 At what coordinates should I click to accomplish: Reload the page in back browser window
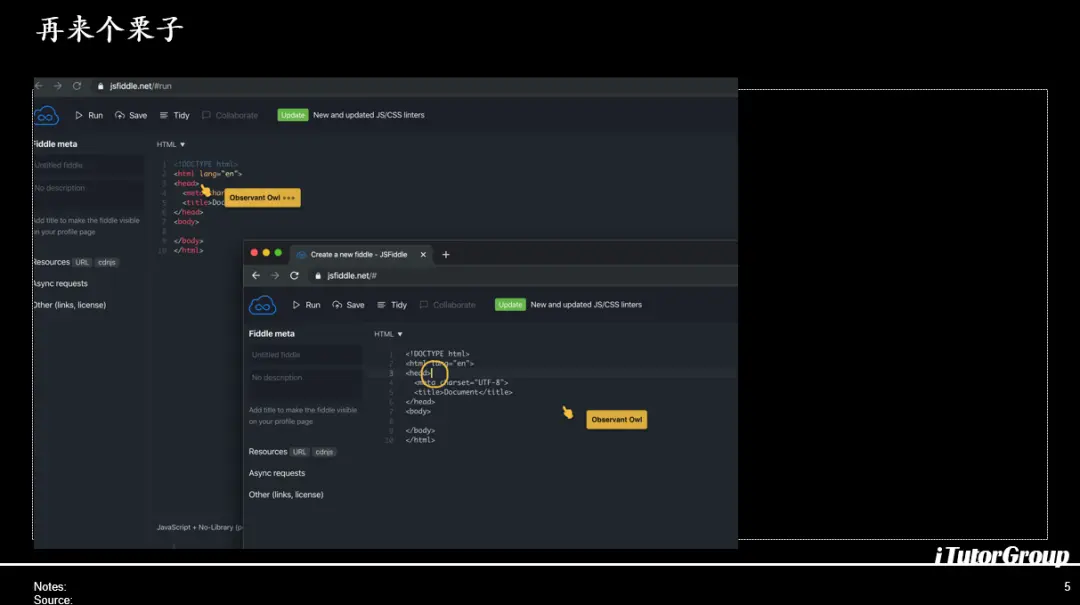click(x=77, y=86)
